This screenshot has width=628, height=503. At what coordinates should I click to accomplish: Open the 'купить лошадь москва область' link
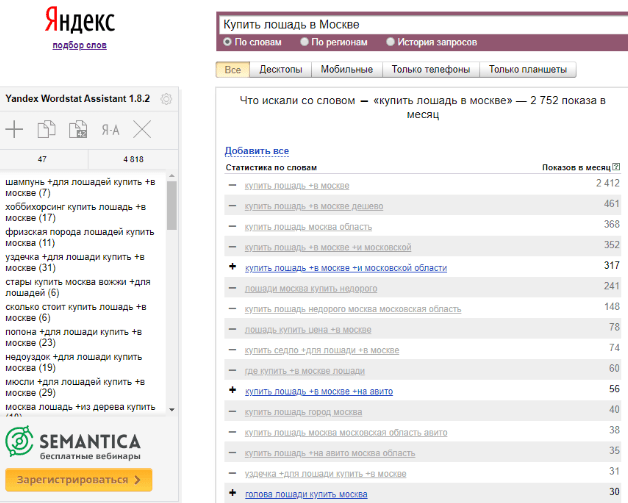308,227
